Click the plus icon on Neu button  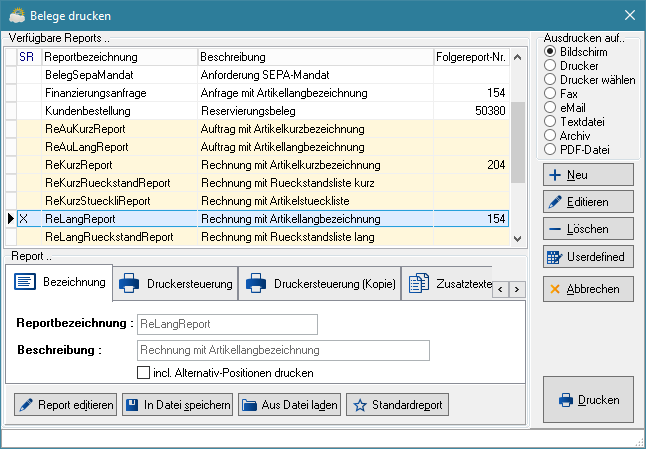click(555, 175)
